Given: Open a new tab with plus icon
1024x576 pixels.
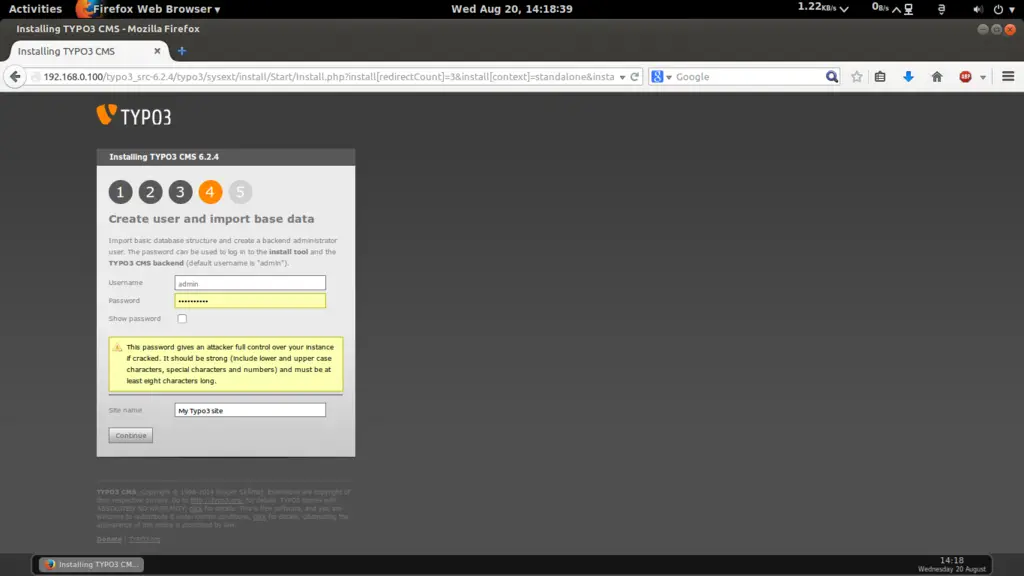Looking at the screenshot, I should click(x=182, y=51).
